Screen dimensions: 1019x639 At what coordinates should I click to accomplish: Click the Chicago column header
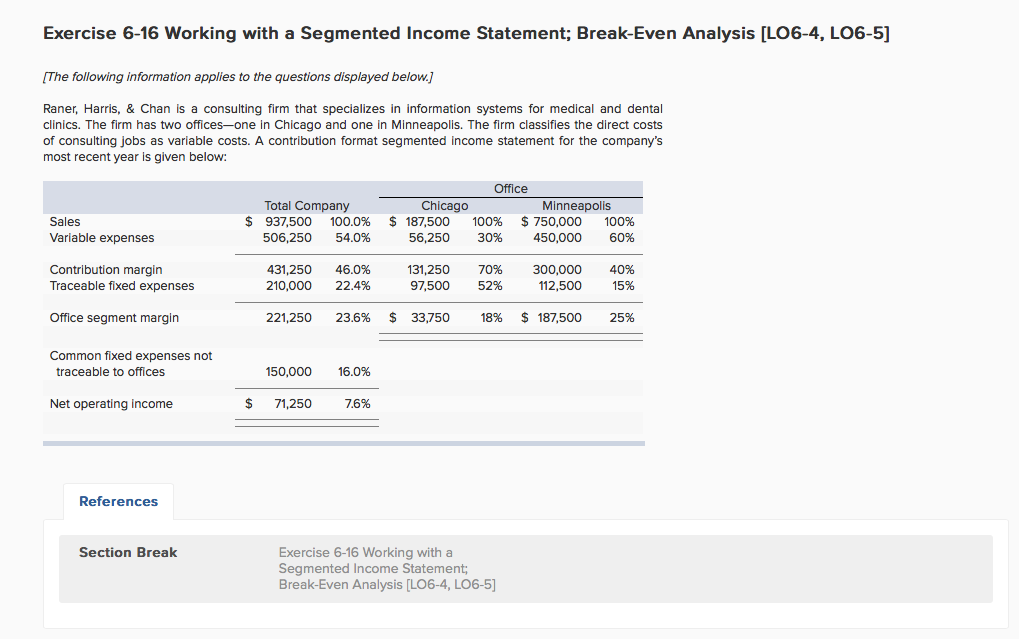tap(444, 205)
